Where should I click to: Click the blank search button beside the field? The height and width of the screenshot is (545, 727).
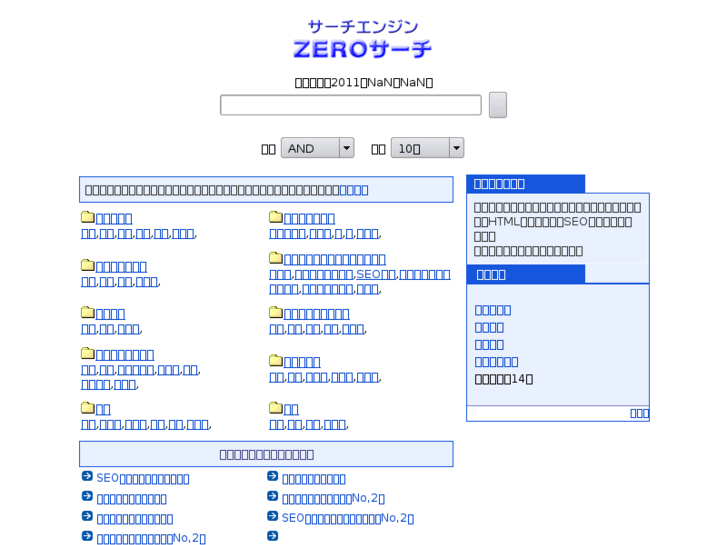tap(497, 105)
